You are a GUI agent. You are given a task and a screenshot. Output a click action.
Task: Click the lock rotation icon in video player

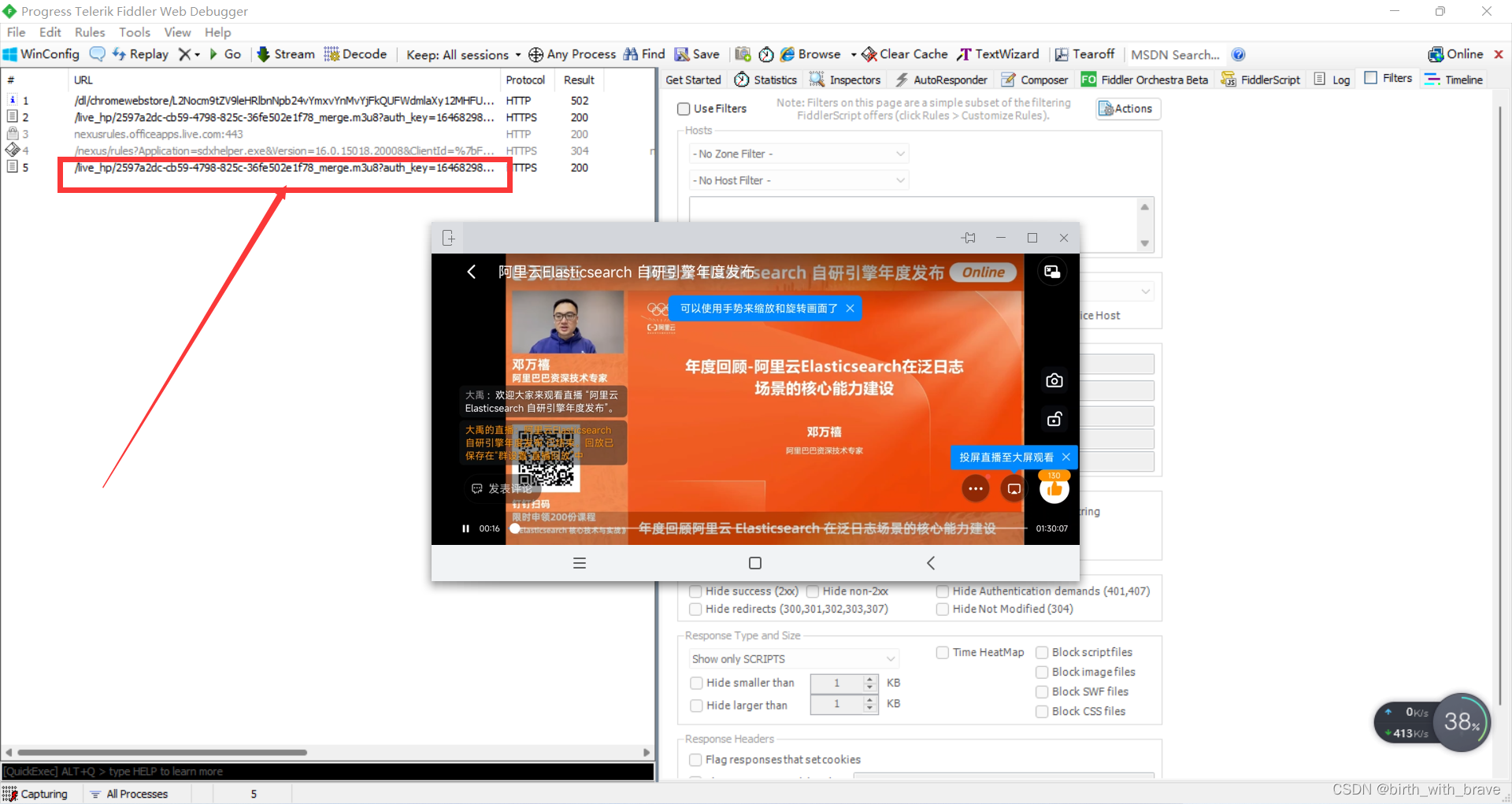pyautogui.click(x=1054, y=419)
